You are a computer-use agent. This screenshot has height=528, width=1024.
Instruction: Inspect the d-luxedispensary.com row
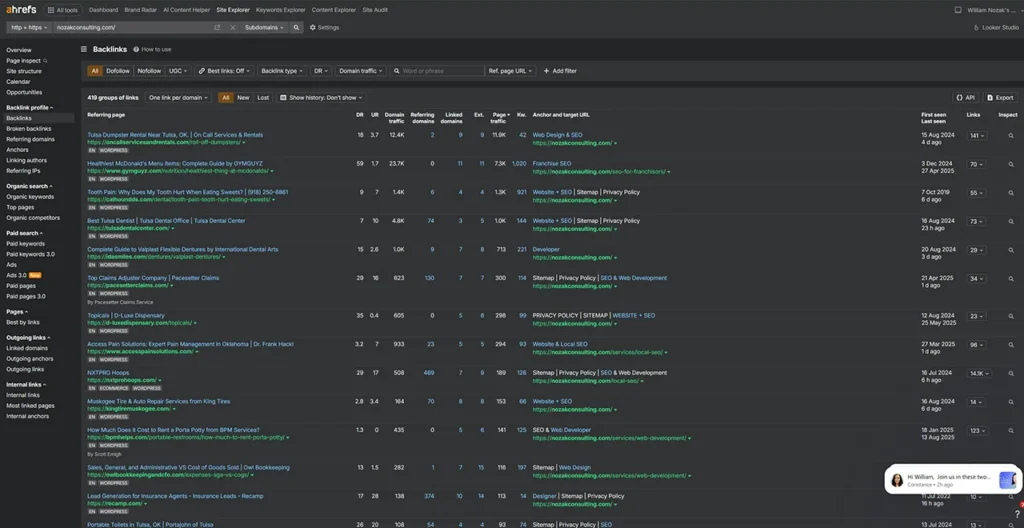[1011, 316]
